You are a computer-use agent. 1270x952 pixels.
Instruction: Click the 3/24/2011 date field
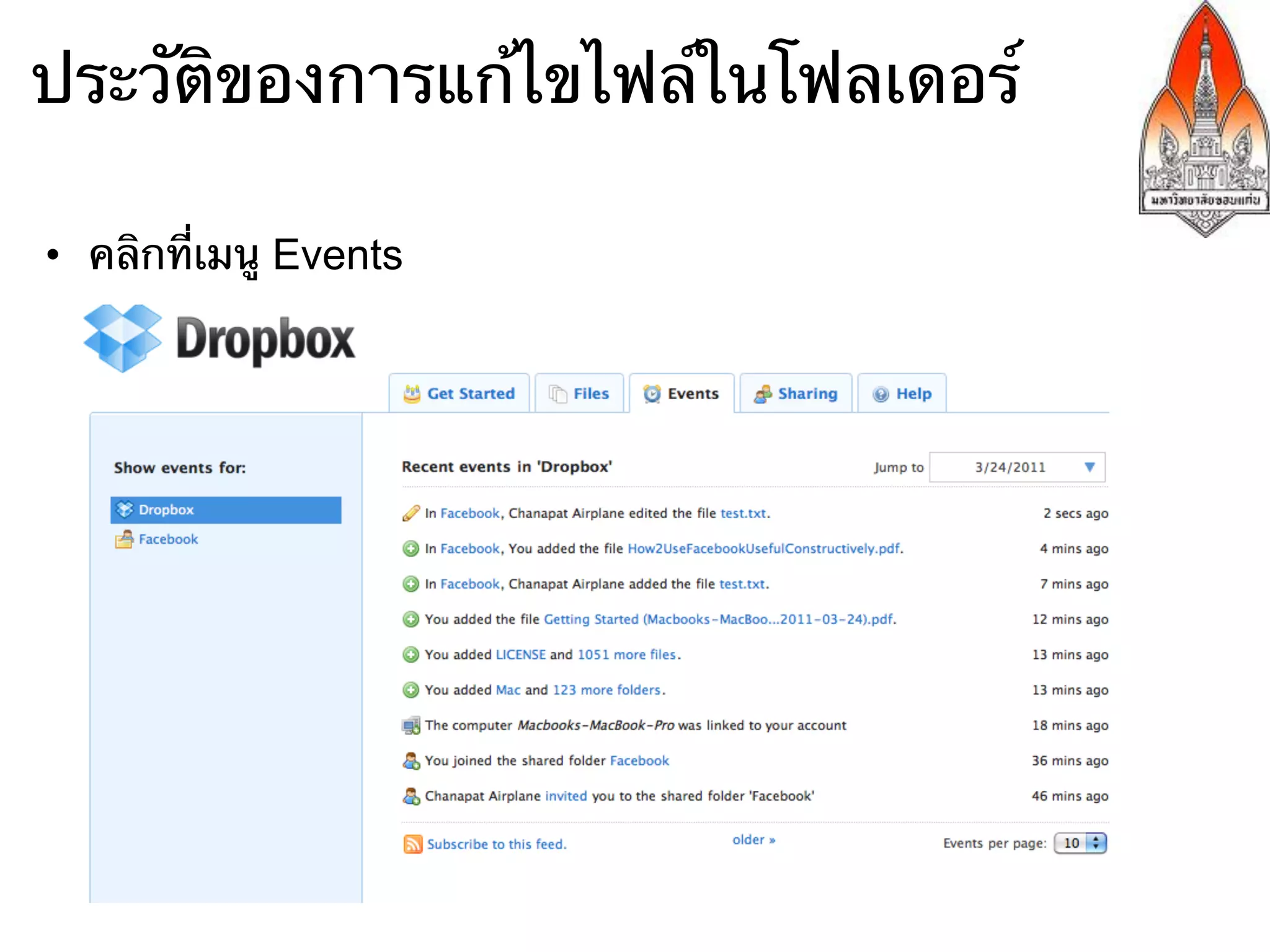(1017, 467)
